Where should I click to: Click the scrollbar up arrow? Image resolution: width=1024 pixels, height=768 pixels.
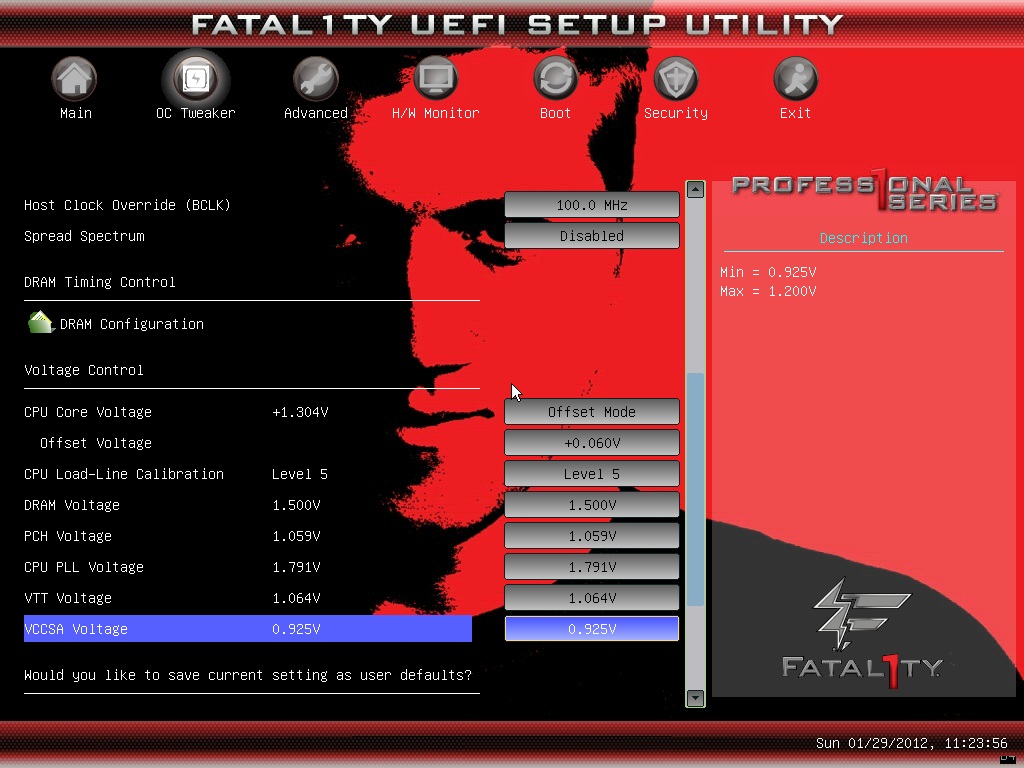pyautogui.click(x=696, y=189)
